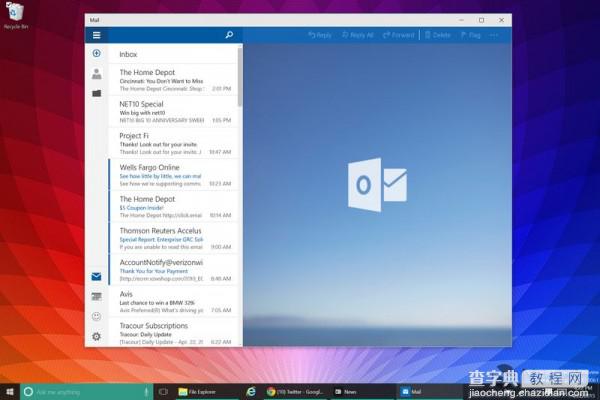This screenshot has height=400, width=600.
Task: Open The Home Depot $5 Coupon email
Action: [x=173, y=206]
